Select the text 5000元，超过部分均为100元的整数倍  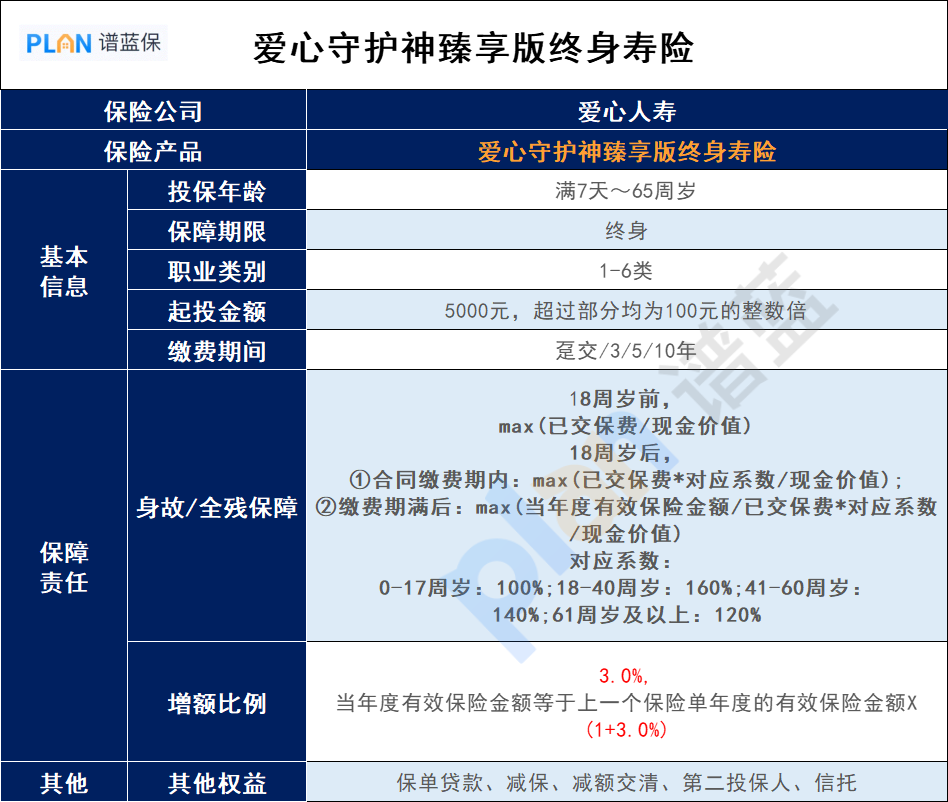(626, 311)
